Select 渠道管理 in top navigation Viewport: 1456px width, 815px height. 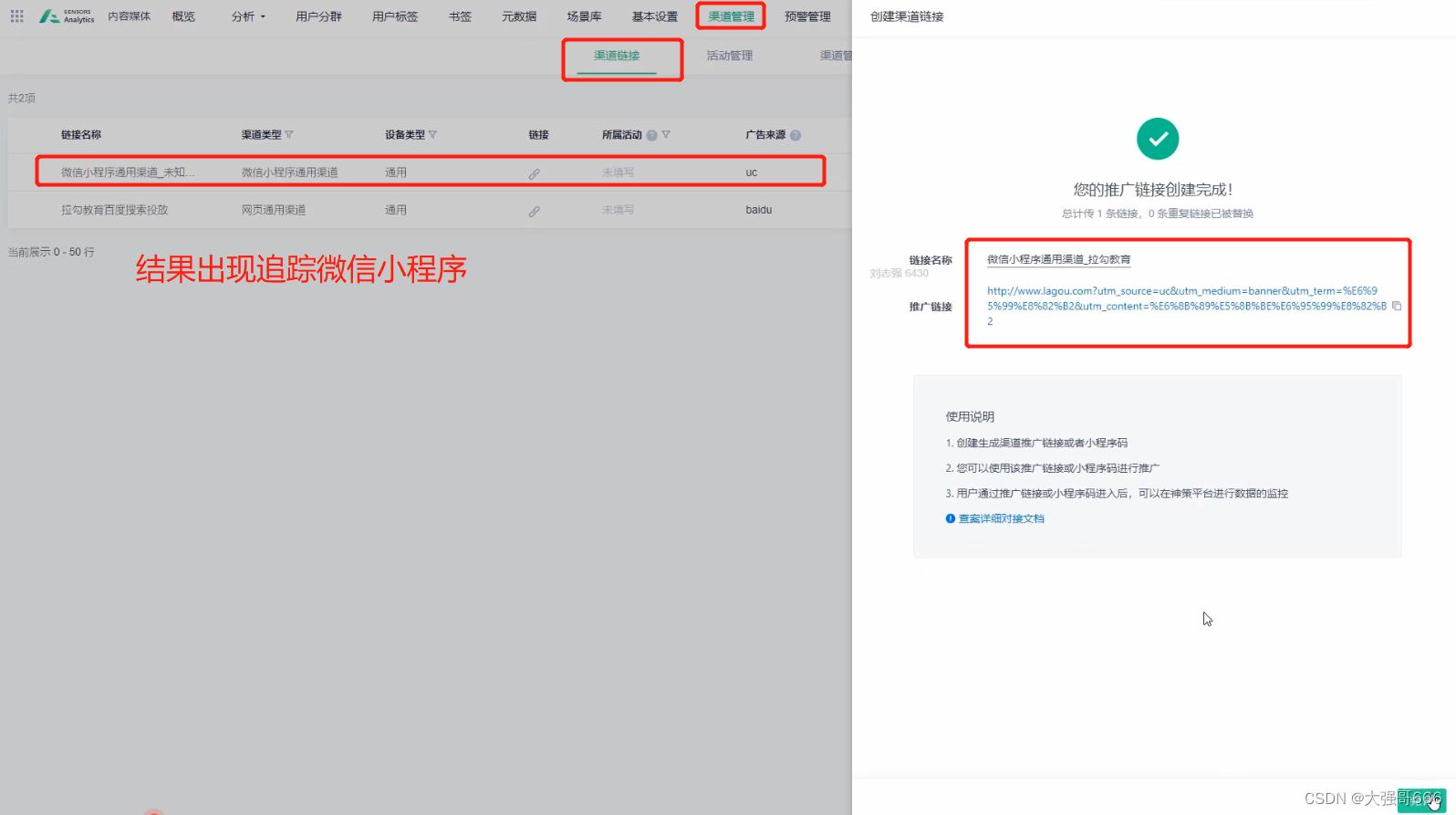732,16
